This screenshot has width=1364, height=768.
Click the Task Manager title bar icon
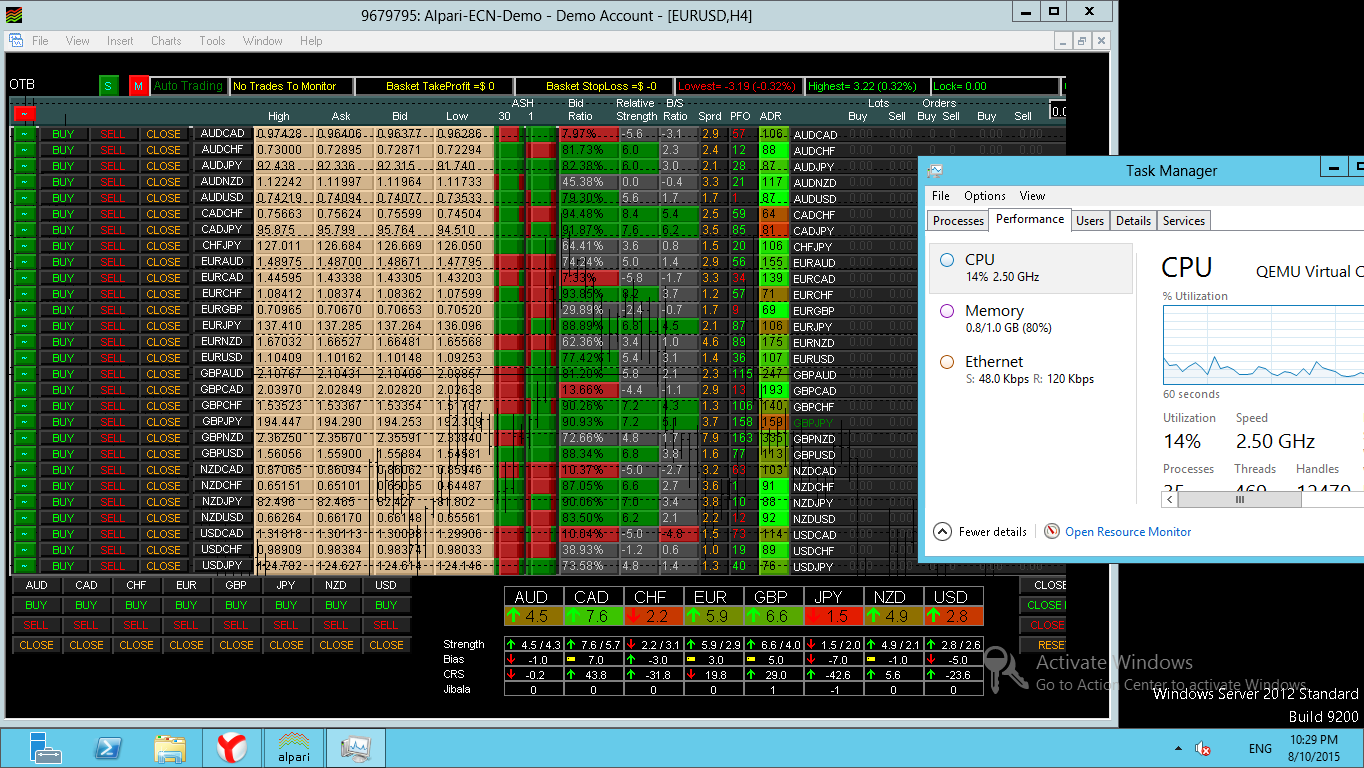pyautogui.click(x=935, y=171)
